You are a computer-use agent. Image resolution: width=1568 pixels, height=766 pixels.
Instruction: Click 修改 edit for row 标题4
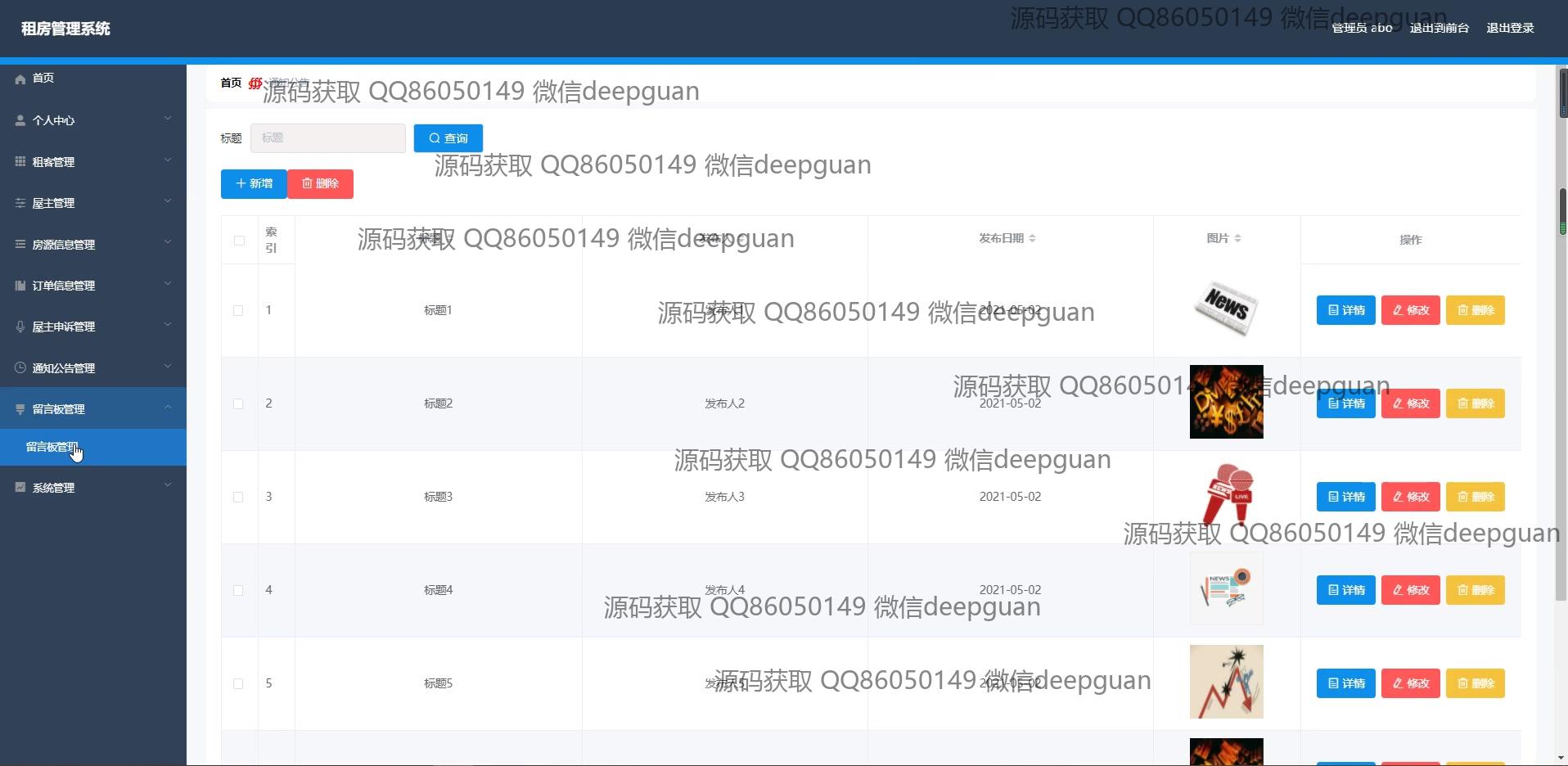pyautogui.click(x=1411, y=590)
